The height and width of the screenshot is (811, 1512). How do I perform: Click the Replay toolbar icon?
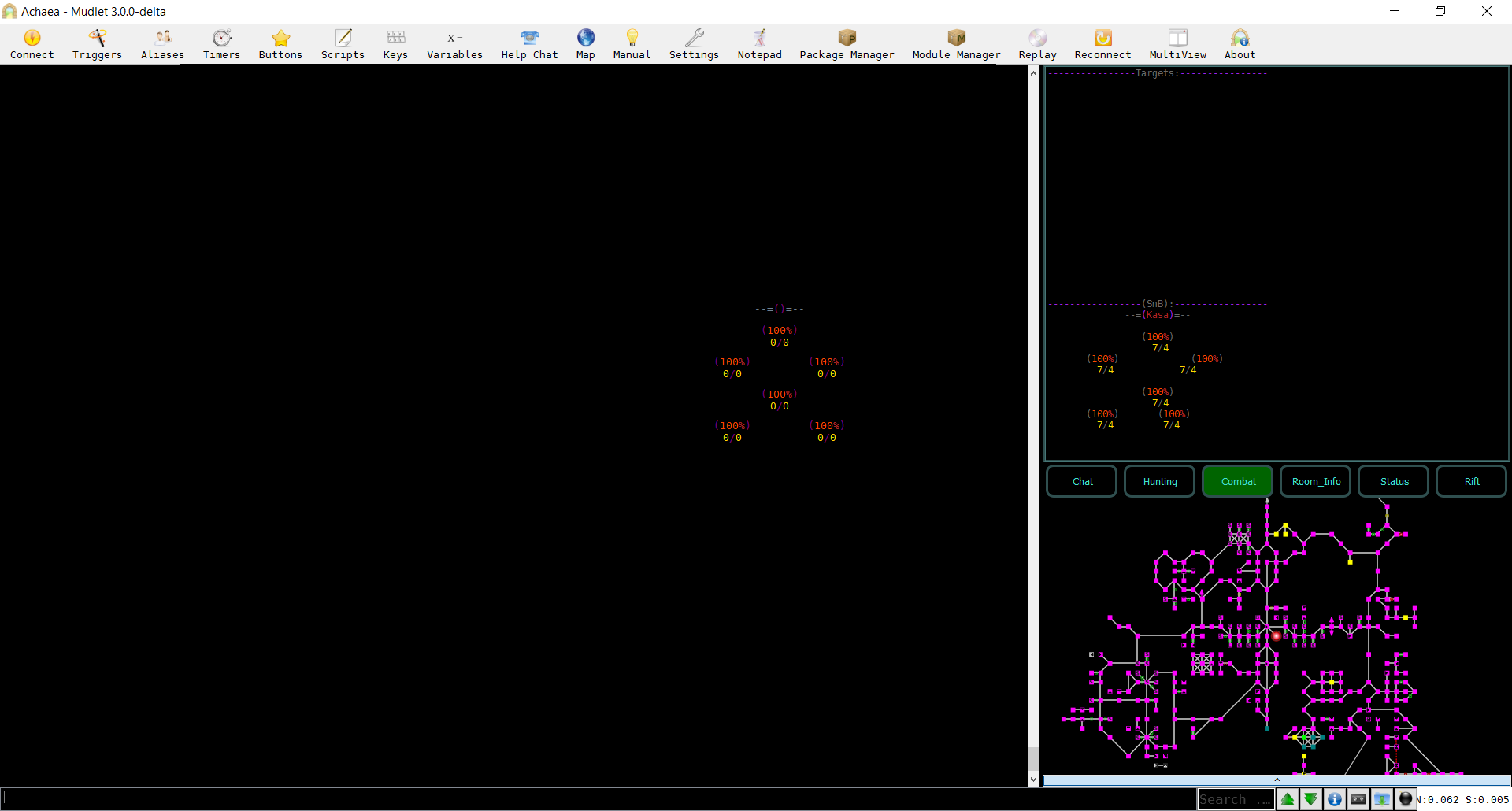coord(1037,44)
